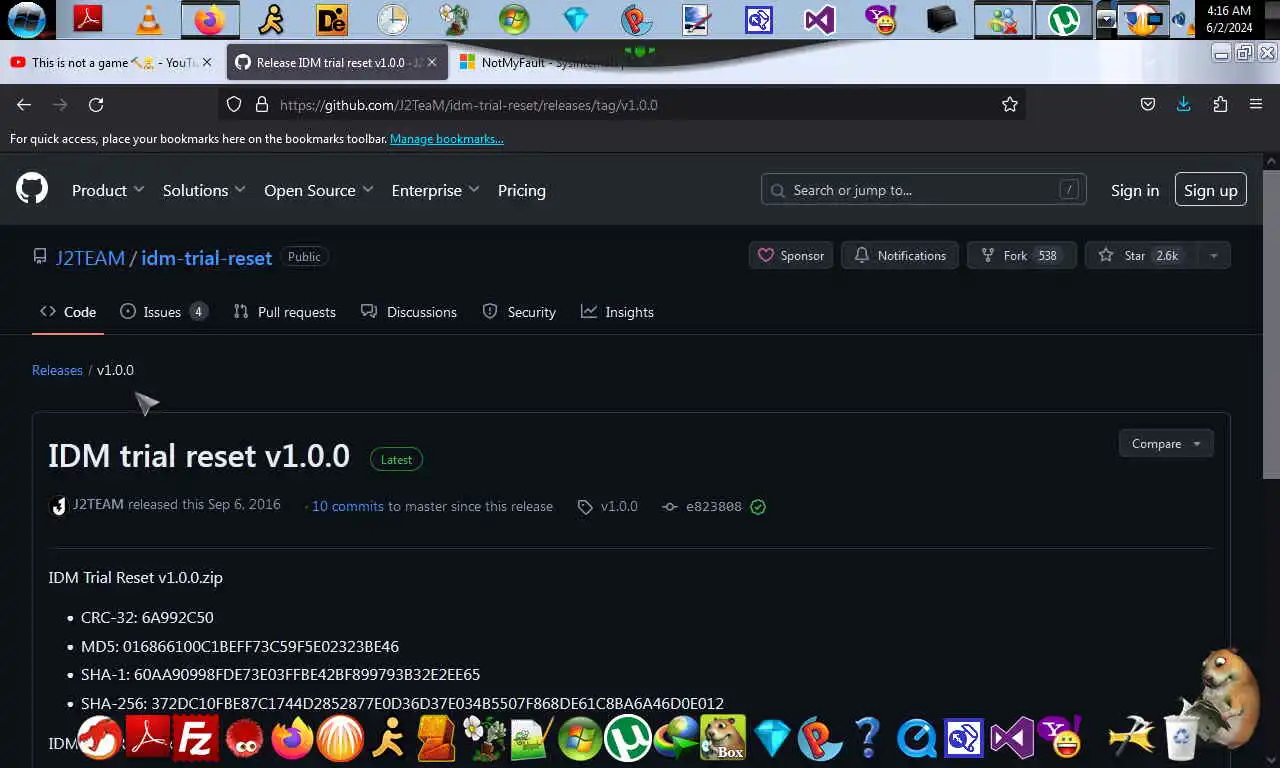
Task: Launch QuickTime Player from the dock
Action: point(916,740)
